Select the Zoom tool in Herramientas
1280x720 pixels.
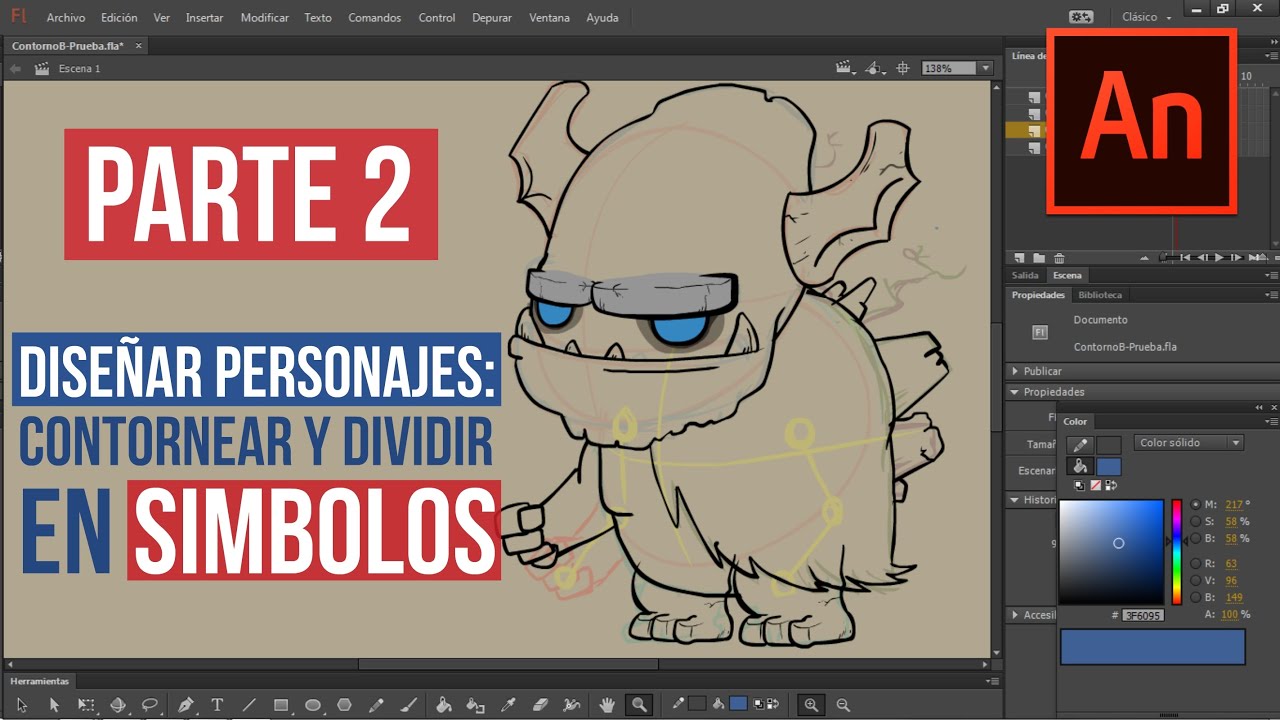point(639,705)
